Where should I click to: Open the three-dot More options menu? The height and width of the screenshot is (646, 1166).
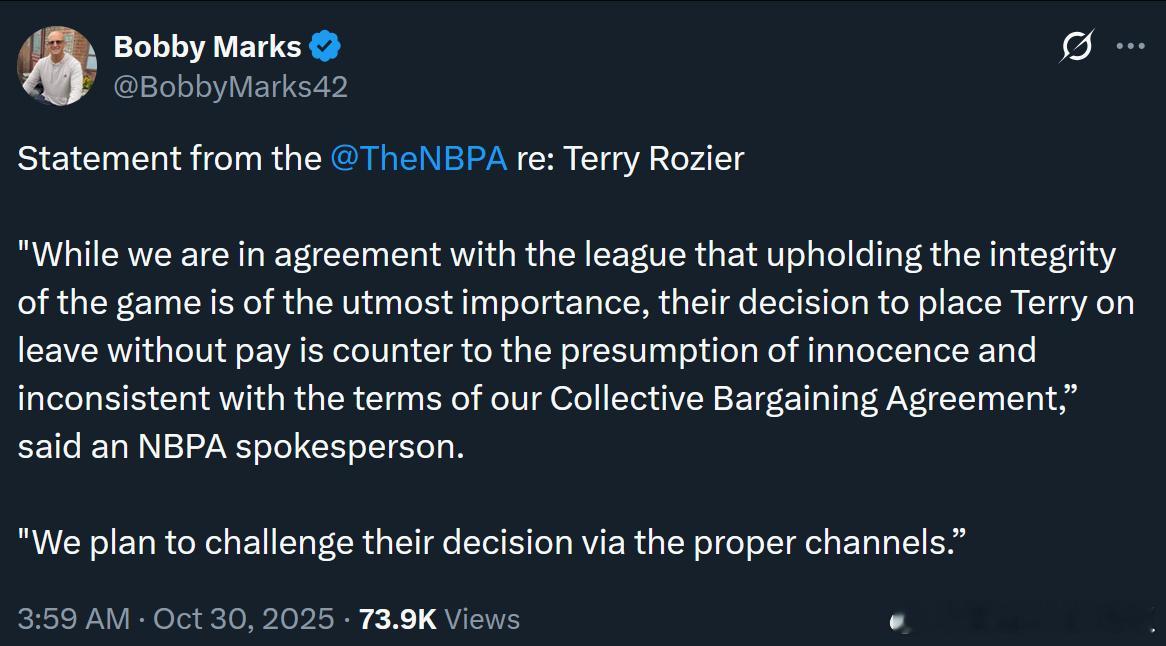[x=1130, y=46]
